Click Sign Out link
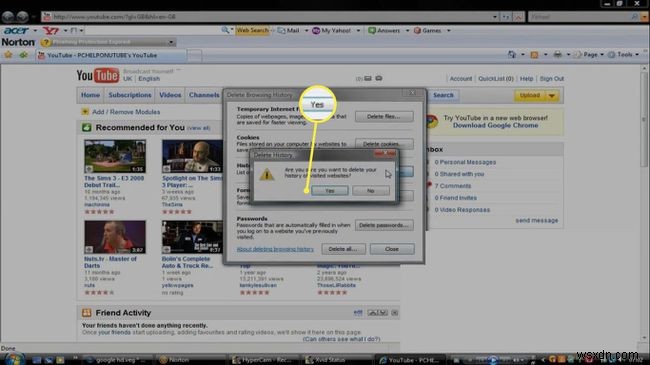Image resolution: width=650 pixels, height=365 pixels. point(551,79)
